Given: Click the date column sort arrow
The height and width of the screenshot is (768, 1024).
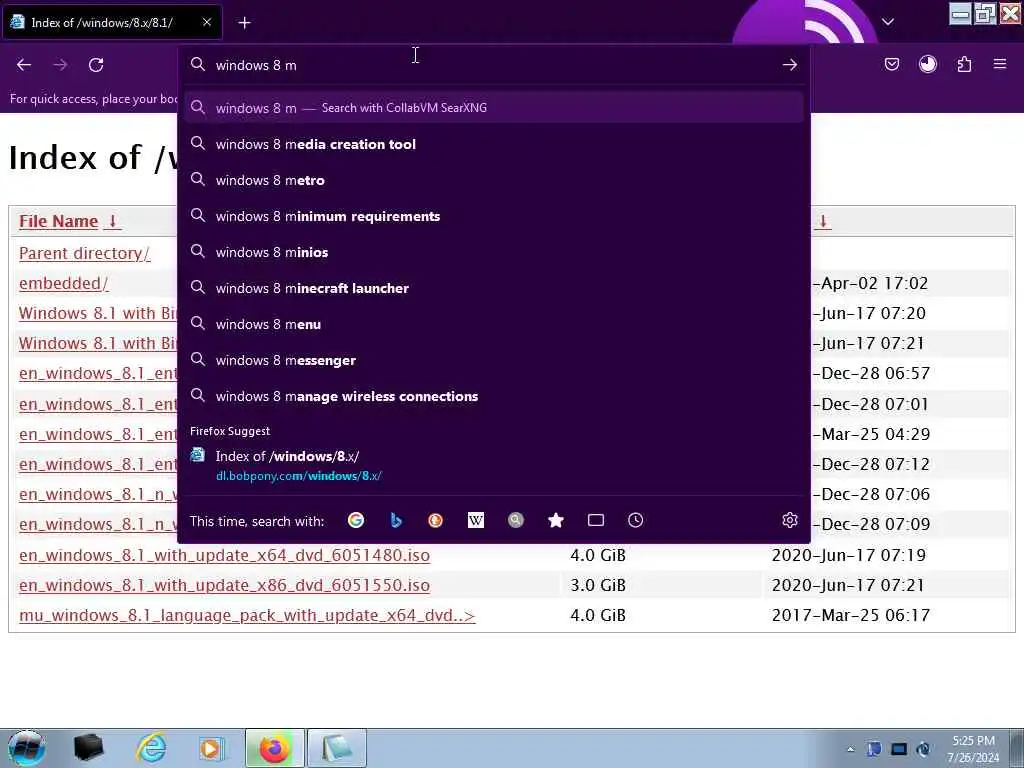Looking at the screenshot, I should 823,221.
